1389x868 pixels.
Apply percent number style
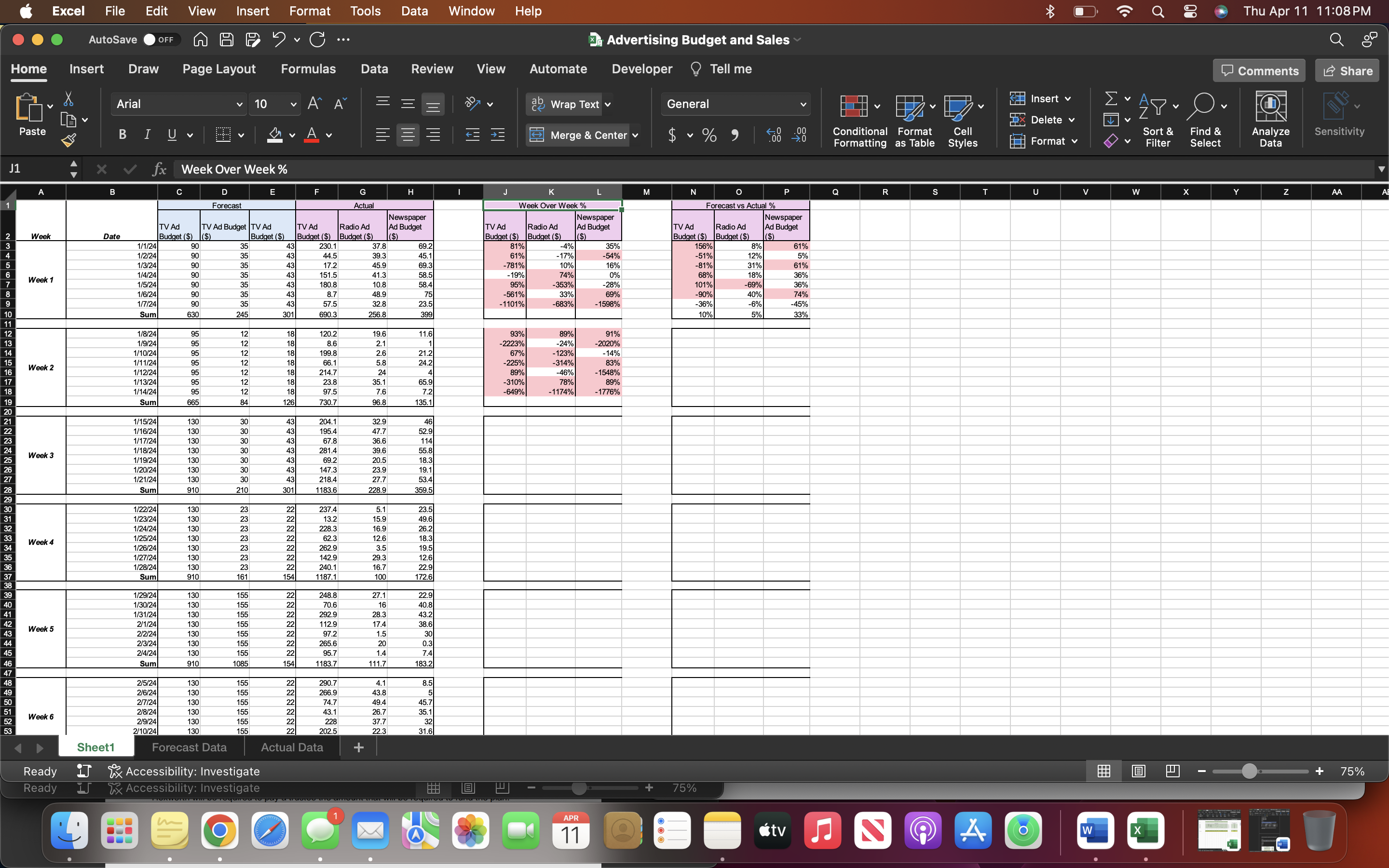pyautogui.click(x=709, y=135)
